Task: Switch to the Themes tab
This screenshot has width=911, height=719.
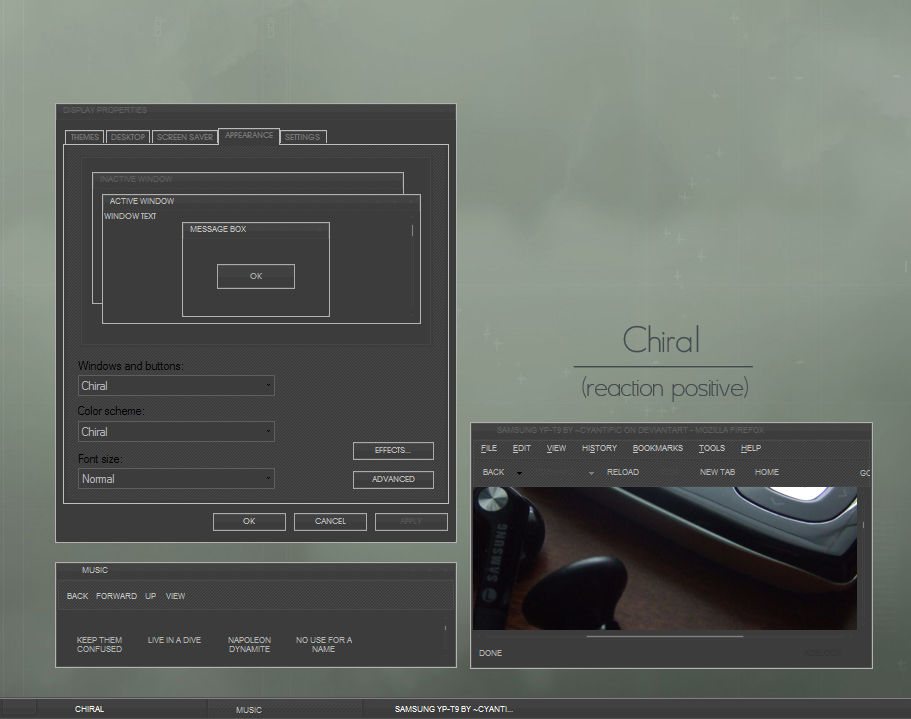Action: pos(84,136)
